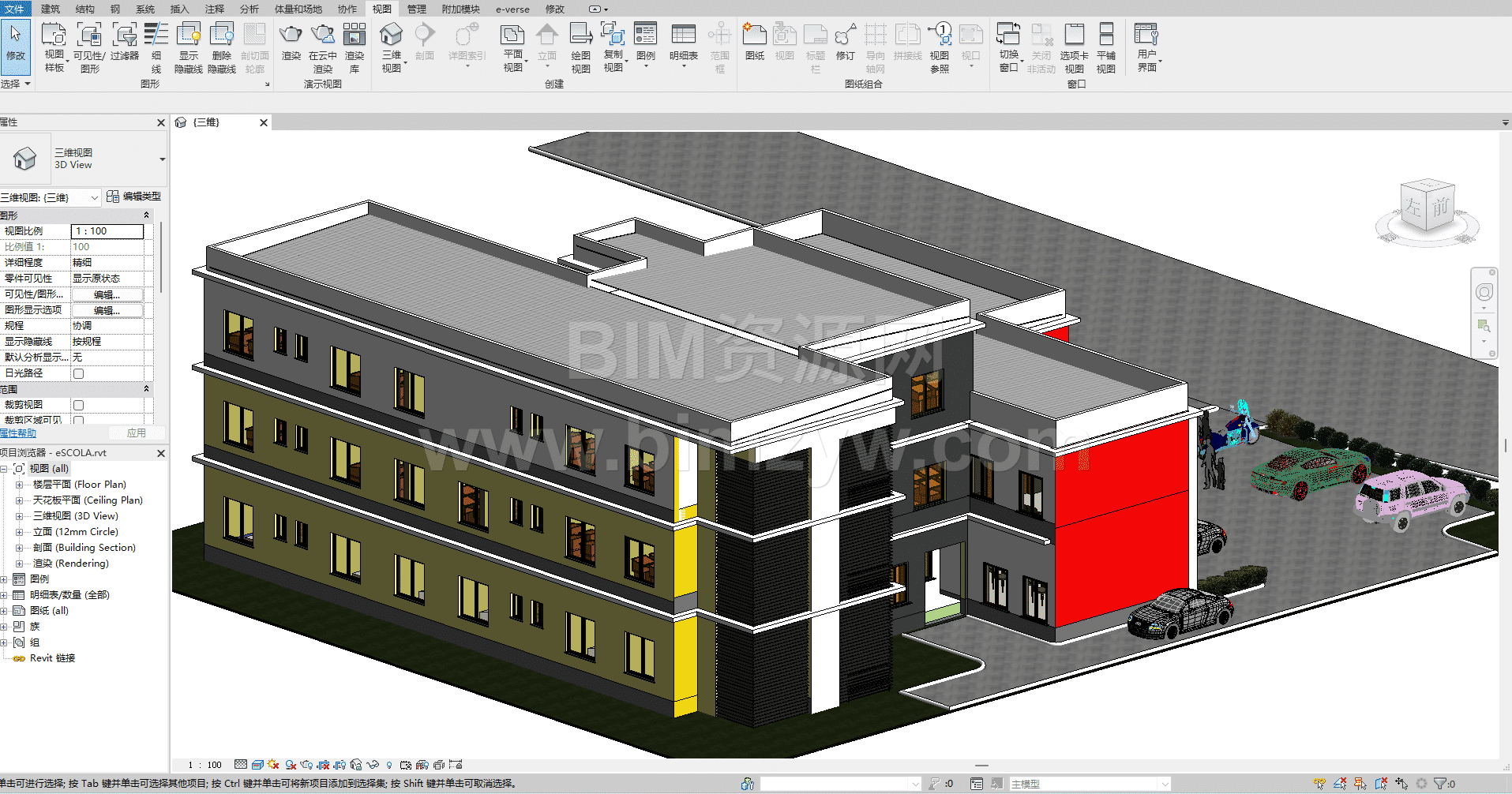The width and height of the screenshot is (1512, 794).
Task: Open the workset dropdown in status bar
Action: tap(841, 784)
